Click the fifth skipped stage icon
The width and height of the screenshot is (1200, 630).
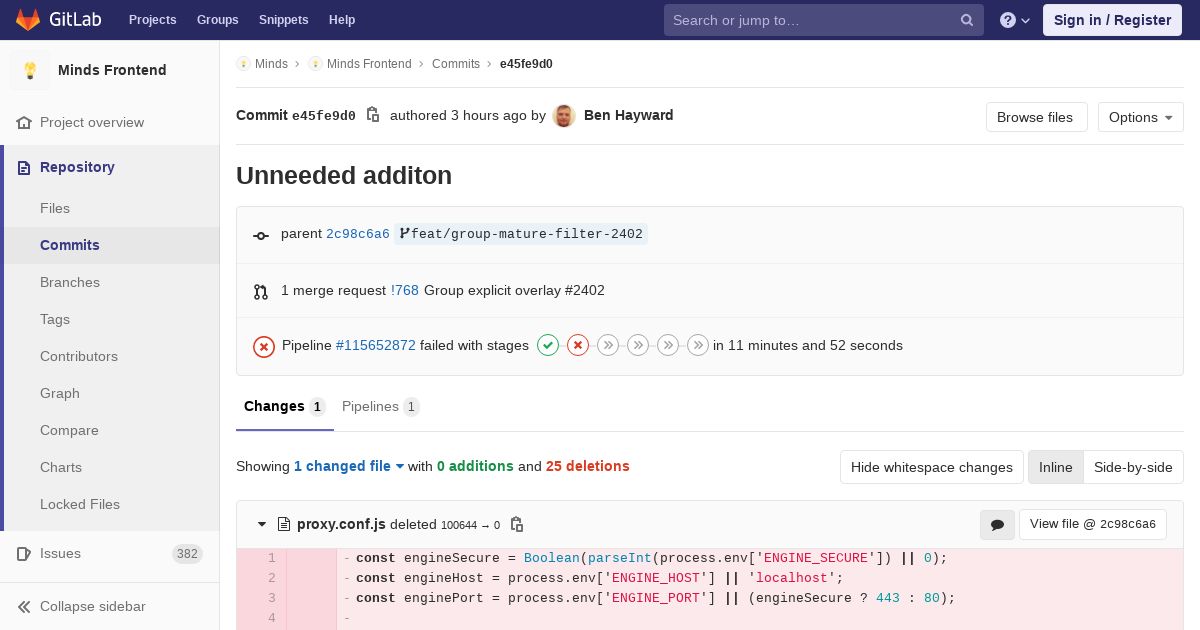pyautogui.click(x=668, y=345)
